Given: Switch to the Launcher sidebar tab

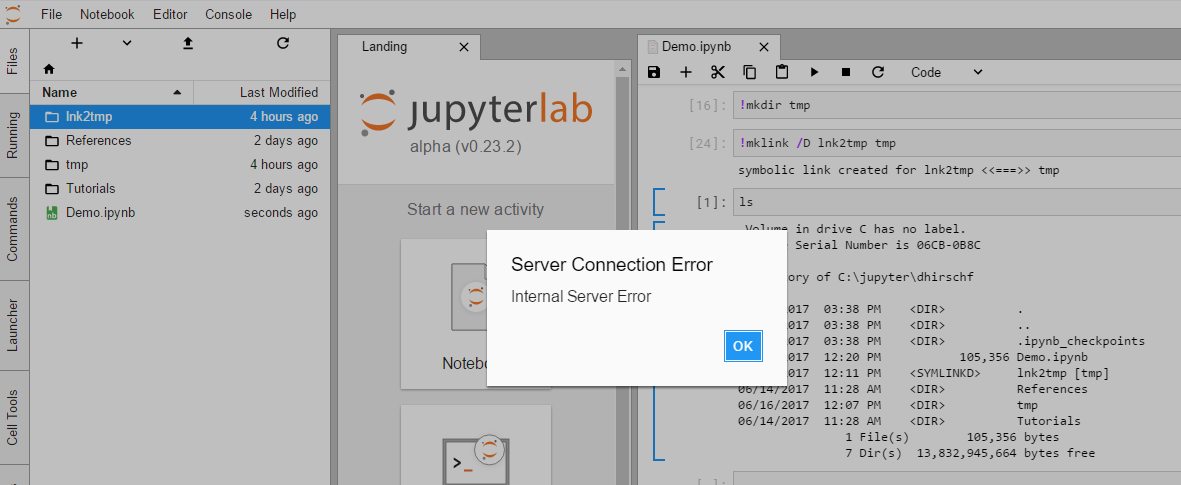Looking at the screenshot, I should click(x=13, y=325).
